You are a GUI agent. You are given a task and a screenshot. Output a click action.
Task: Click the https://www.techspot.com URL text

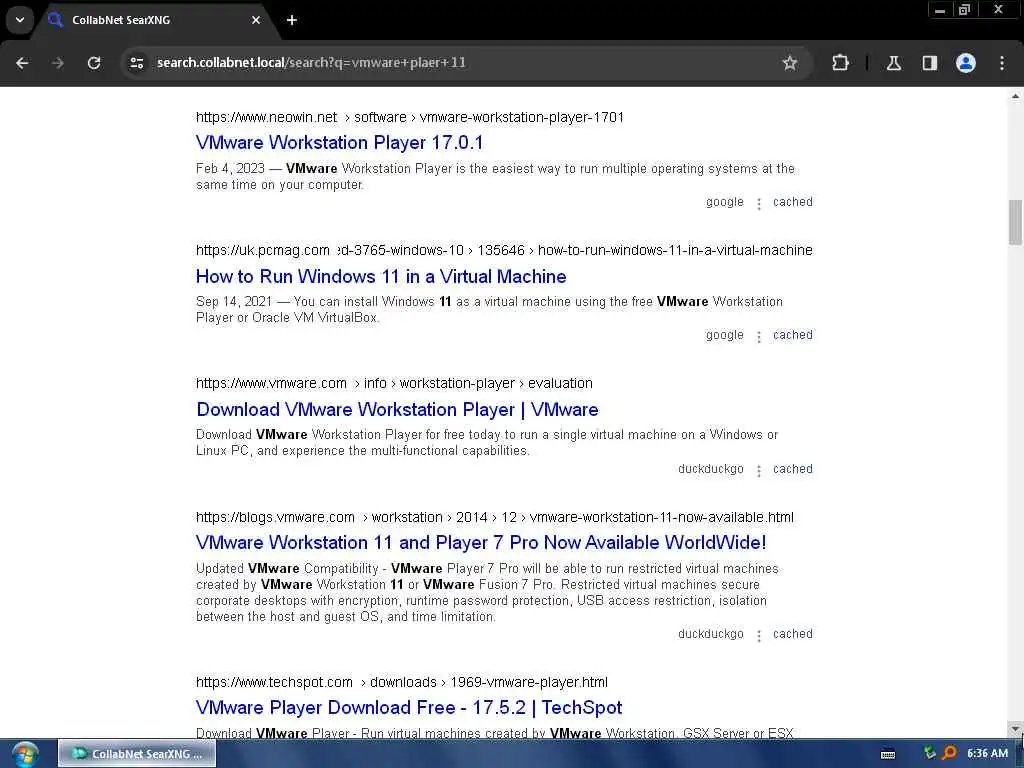(274, 682)
